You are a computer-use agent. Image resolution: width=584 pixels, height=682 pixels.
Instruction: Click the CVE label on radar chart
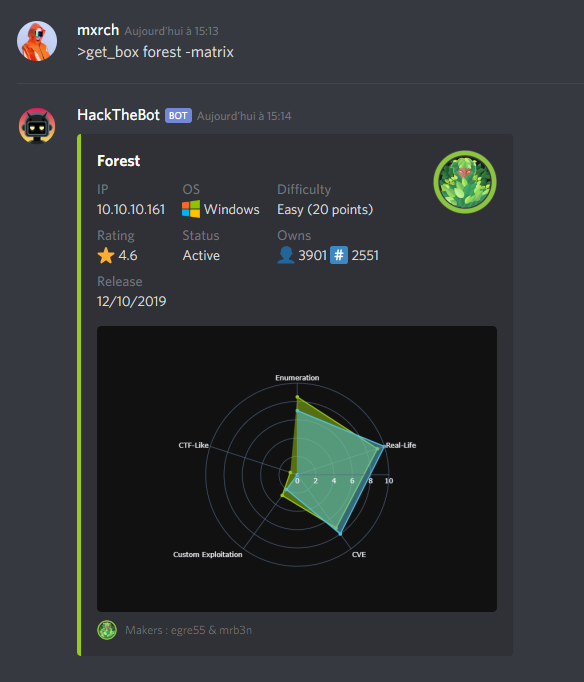pyautogui.click(x=359, y=554)
